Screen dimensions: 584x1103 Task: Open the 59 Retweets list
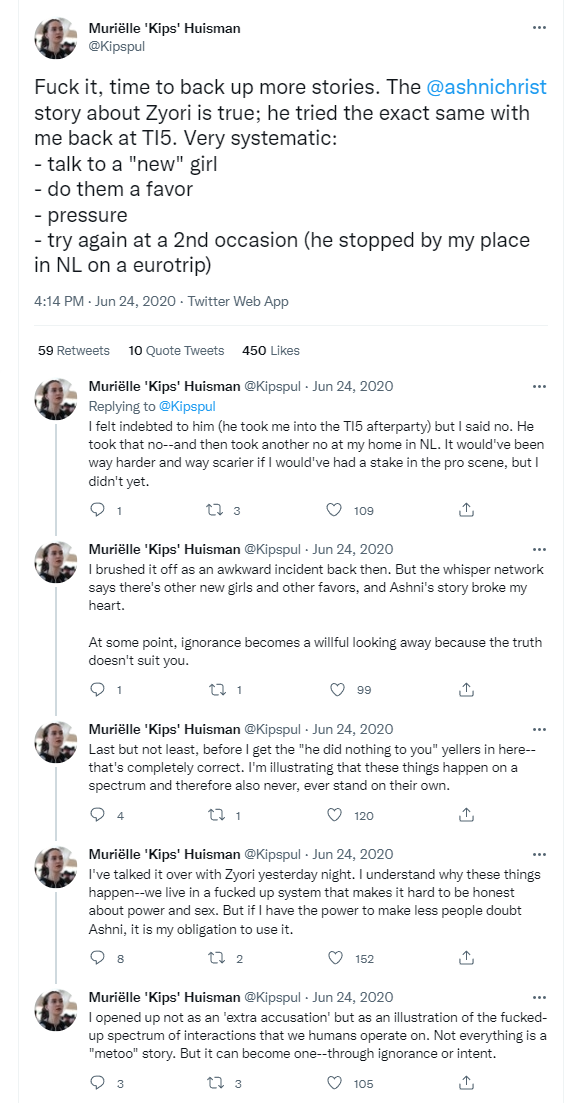pyautogui.click(x=74, y=350)
